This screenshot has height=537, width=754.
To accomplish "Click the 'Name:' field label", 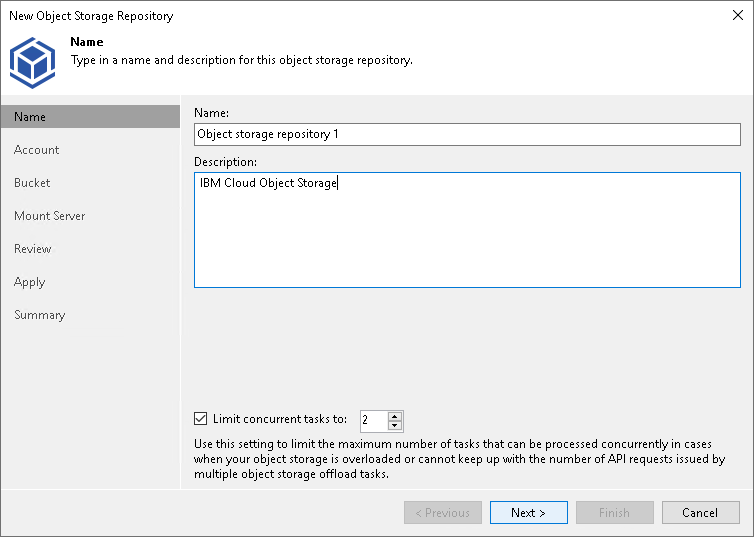I will point(212,113).
